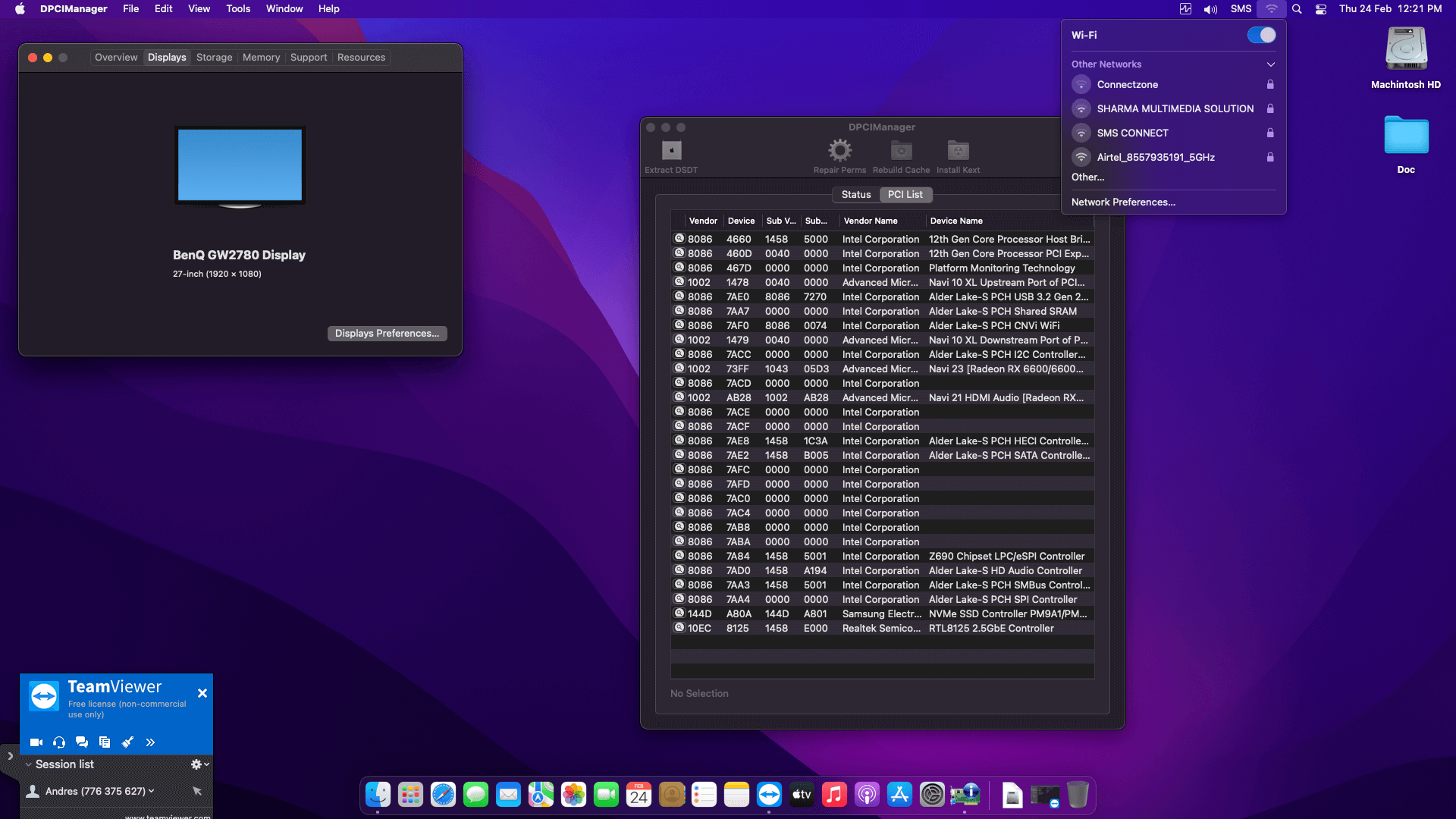Image resolution: width=1456 pixels, height=819 pixels.
Task: Select the RTL8125 2.5GbE Controller row
Action: pyautogui.click(x=883, y=629)
